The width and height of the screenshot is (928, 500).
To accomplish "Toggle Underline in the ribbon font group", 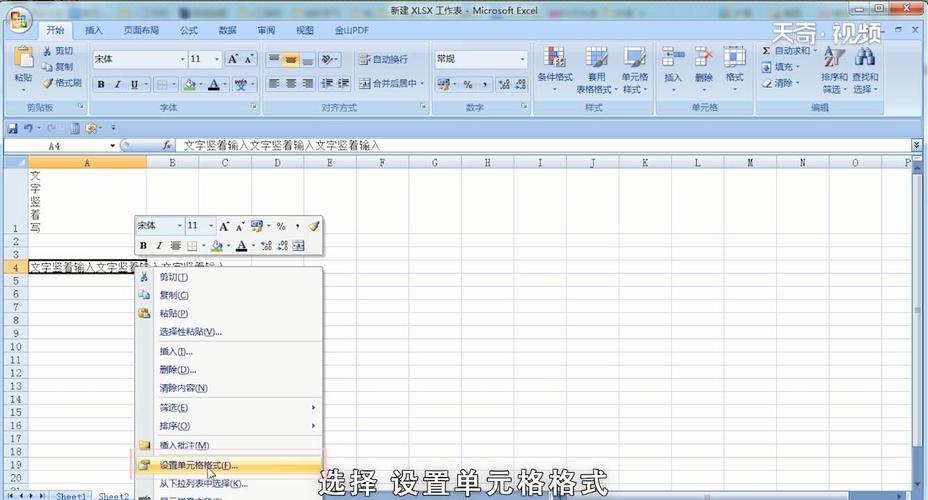I will pyautogui.click(x=134, y=85).
